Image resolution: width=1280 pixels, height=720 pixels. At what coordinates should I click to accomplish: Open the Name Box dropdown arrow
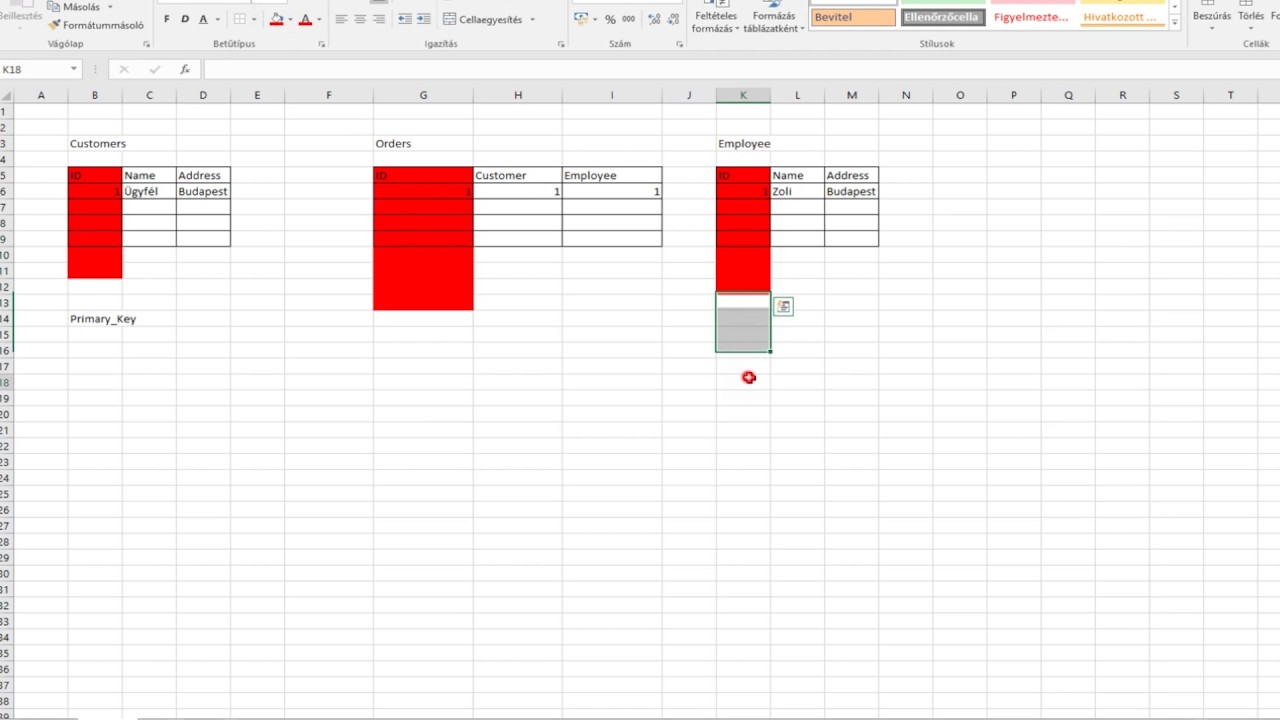click(74, 69)
